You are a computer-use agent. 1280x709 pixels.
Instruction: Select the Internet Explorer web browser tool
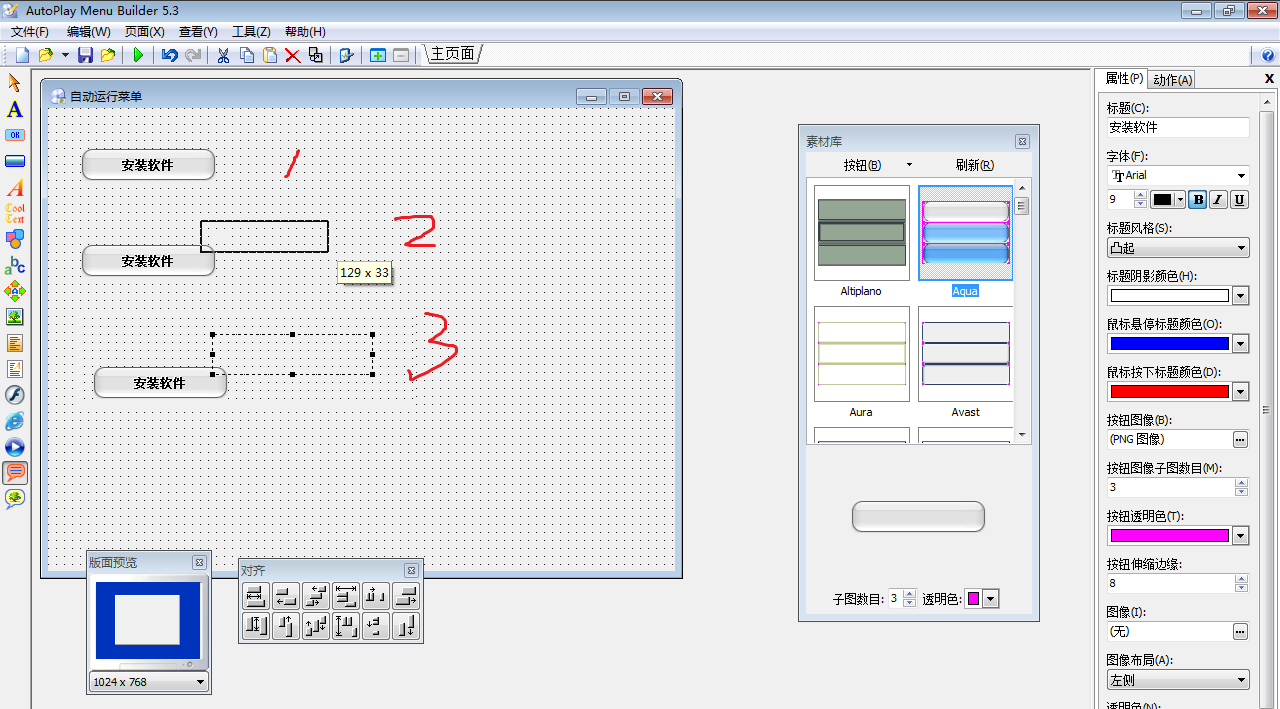(x=15, y=421)
